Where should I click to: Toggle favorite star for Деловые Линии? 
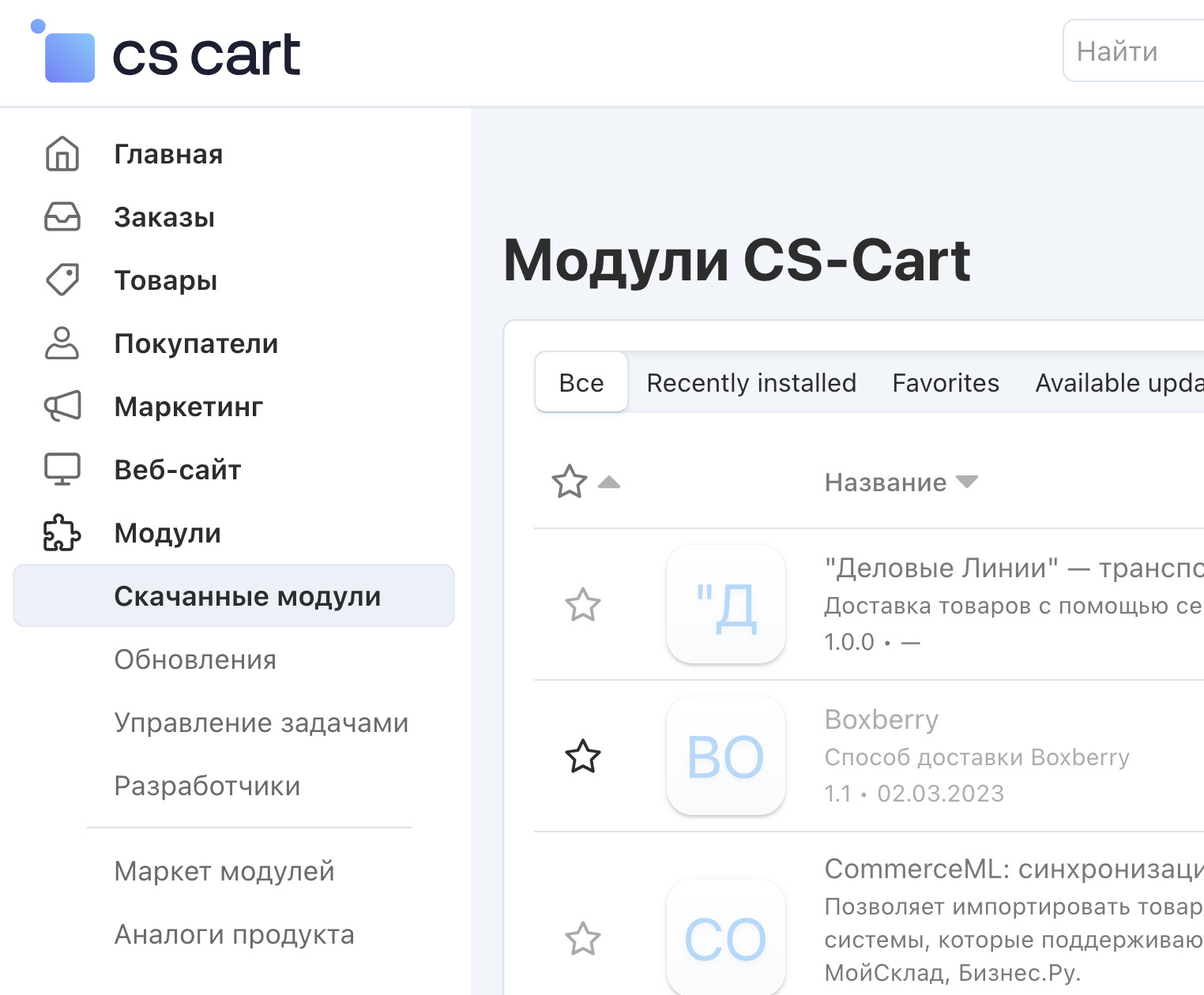pos(583,606)
